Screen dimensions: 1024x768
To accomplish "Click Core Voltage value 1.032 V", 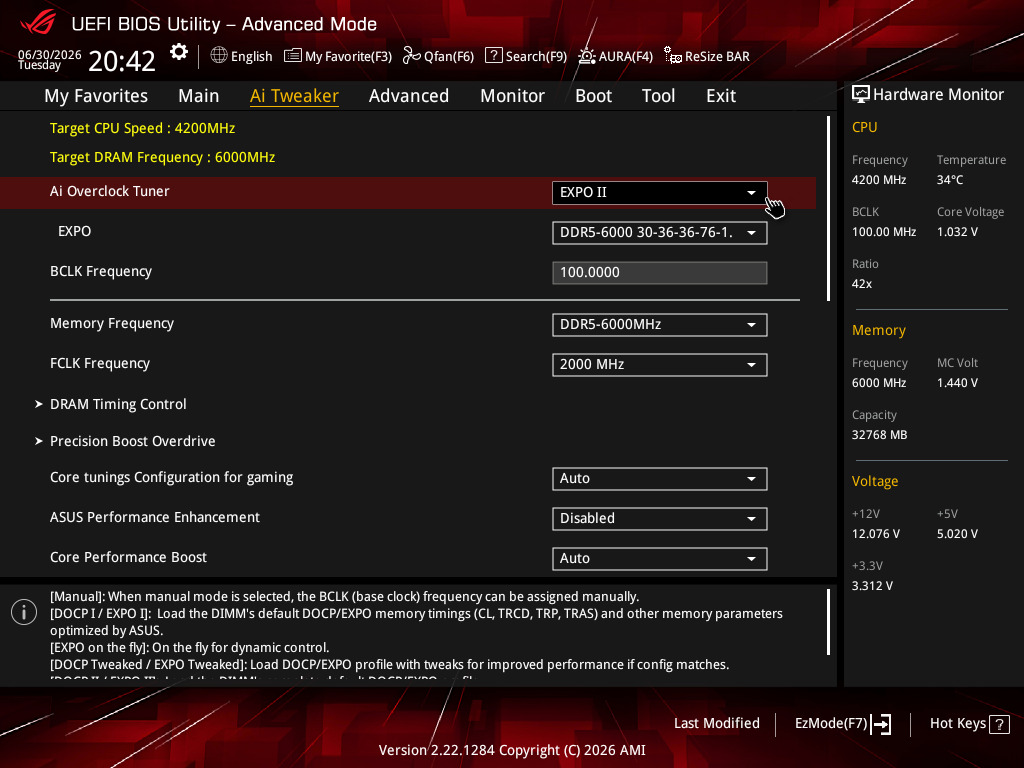I will point(957,232).
